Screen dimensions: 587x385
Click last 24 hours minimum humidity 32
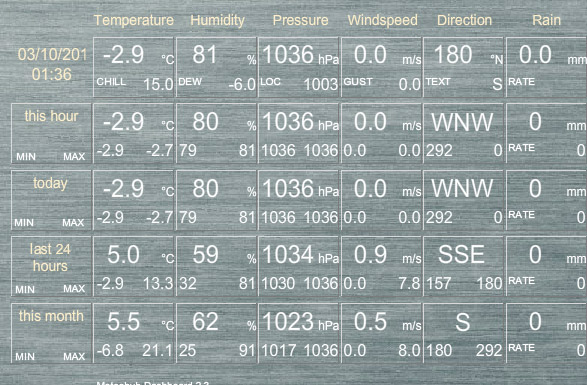[188, 284]
